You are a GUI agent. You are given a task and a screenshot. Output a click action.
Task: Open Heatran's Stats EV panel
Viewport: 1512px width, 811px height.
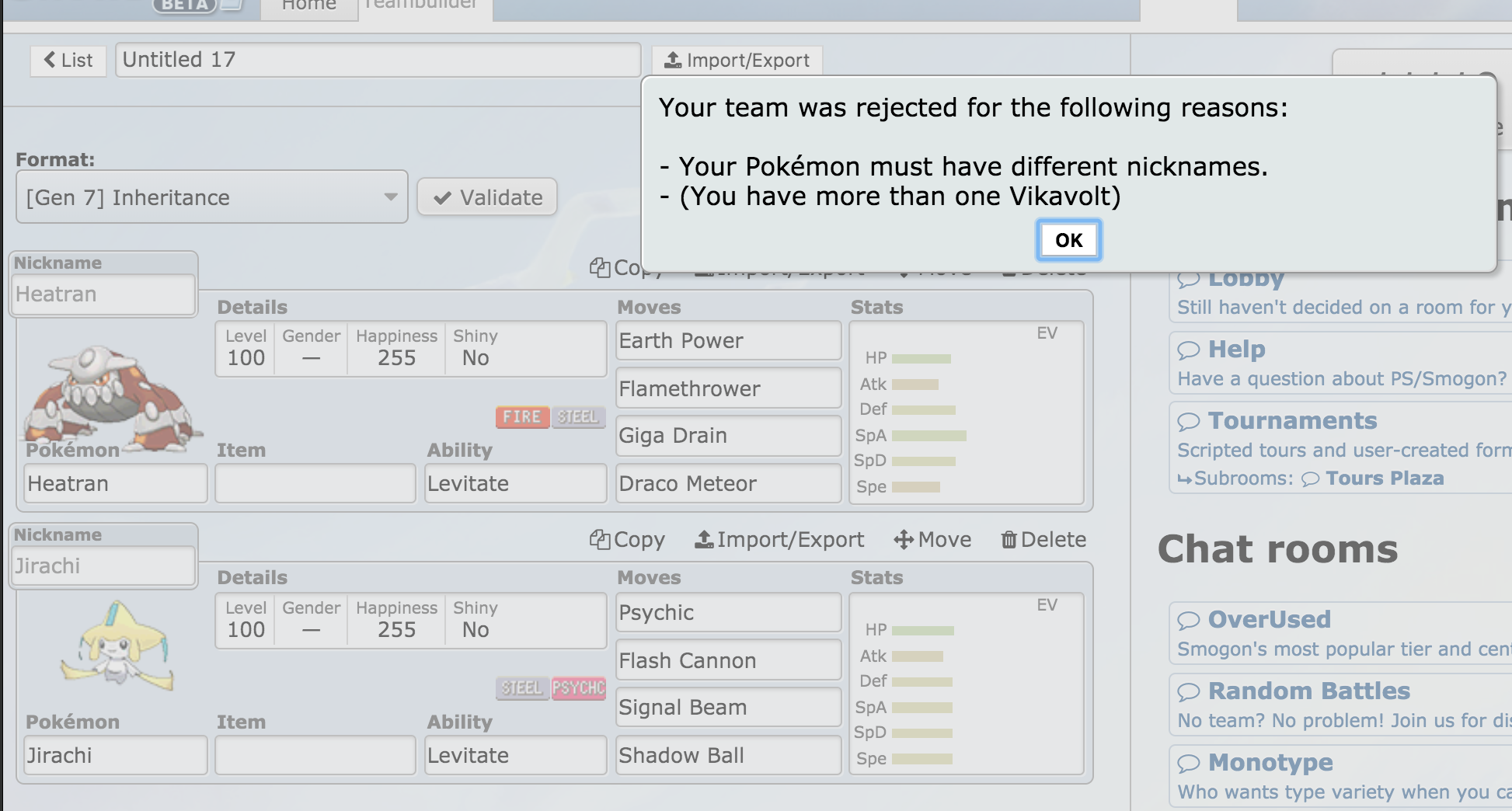coord(967,412)
